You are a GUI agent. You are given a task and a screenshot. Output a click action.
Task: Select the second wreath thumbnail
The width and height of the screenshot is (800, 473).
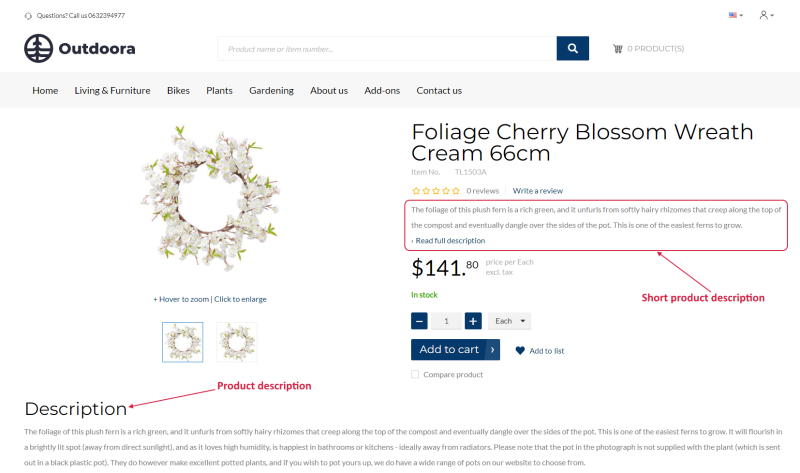pyautogui.click(x=236, y=342)
